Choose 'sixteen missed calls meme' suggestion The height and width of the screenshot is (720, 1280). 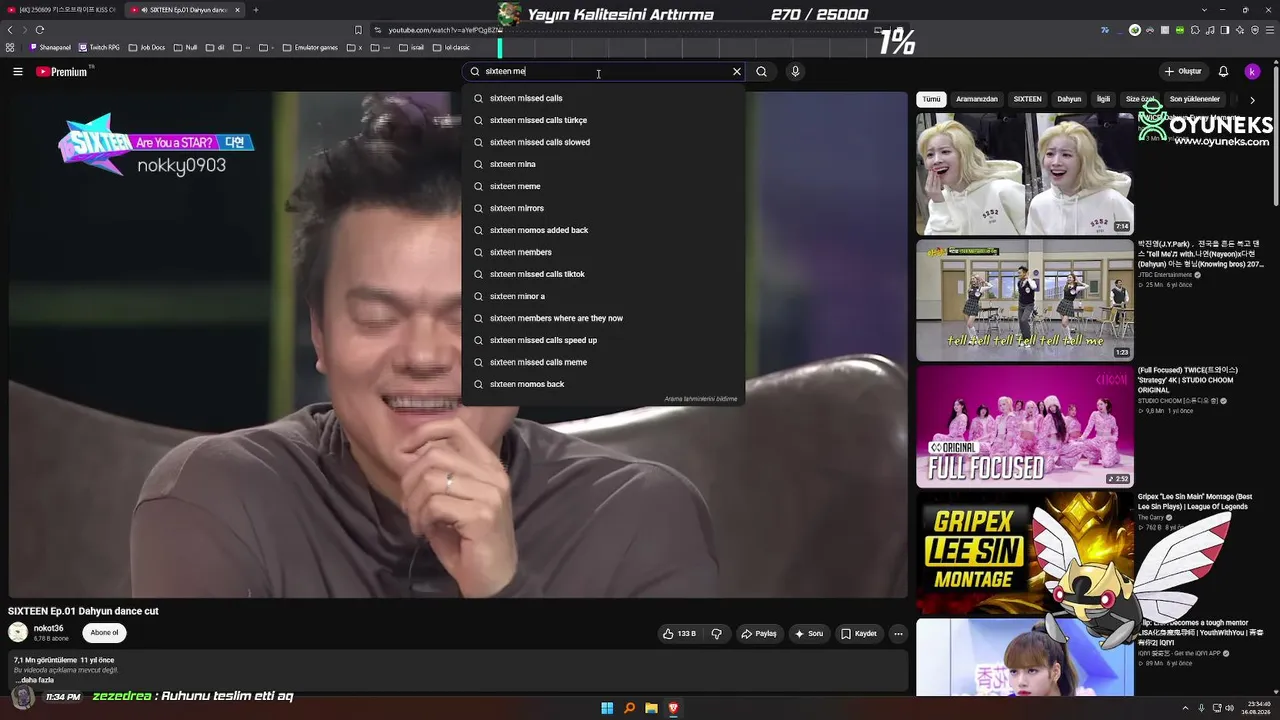(x=603, y=362)
